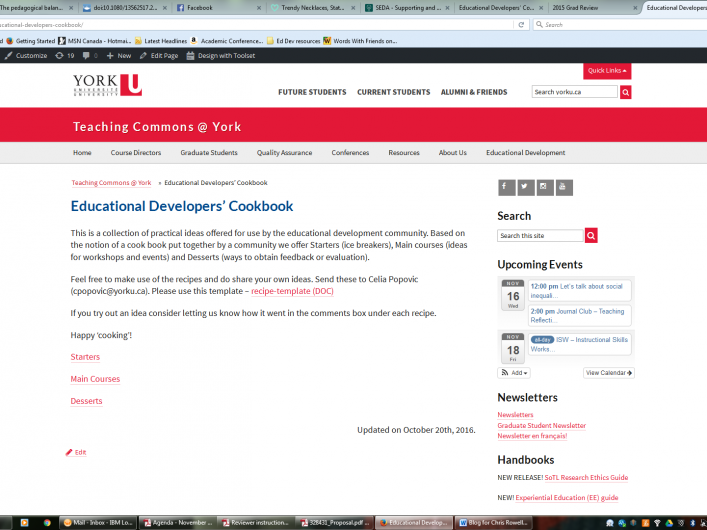This screenshot has height=530, width=707.
Task: Close the Trendy Necklaces tab
Action: click(353, 8)
